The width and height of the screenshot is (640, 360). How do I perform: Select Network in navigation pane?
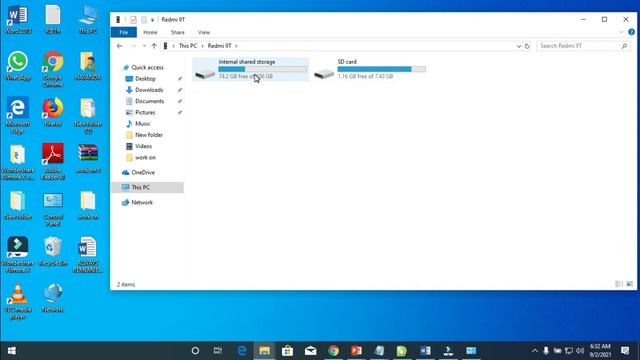click(x=142, y=202)
